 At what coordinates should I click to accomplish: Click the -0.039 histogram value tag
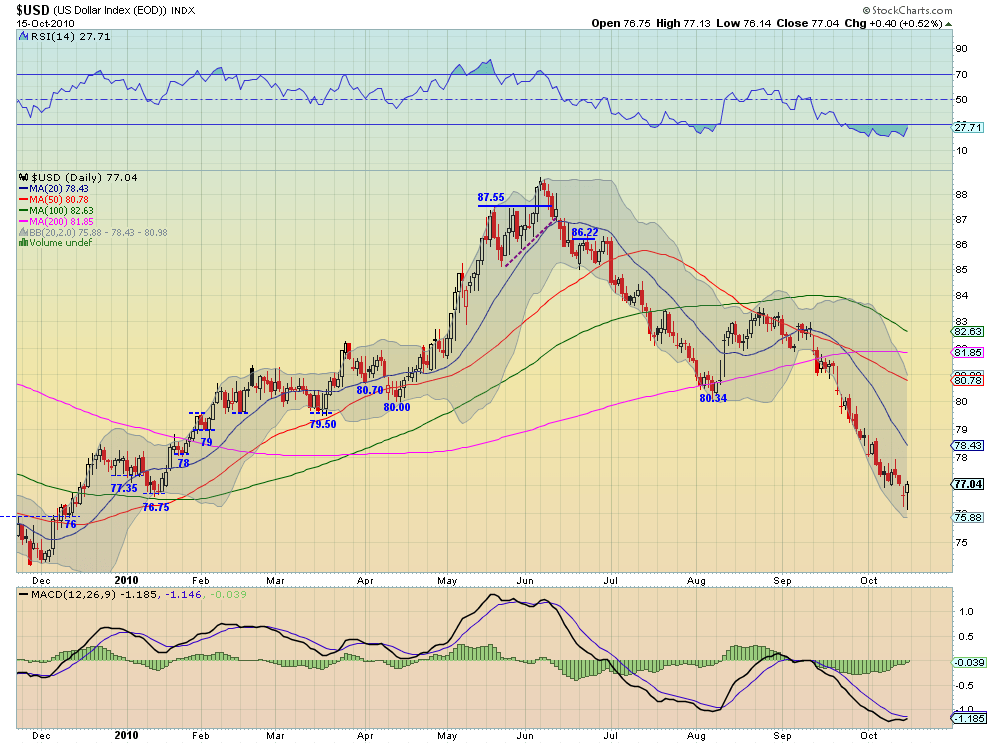[969, 663]
